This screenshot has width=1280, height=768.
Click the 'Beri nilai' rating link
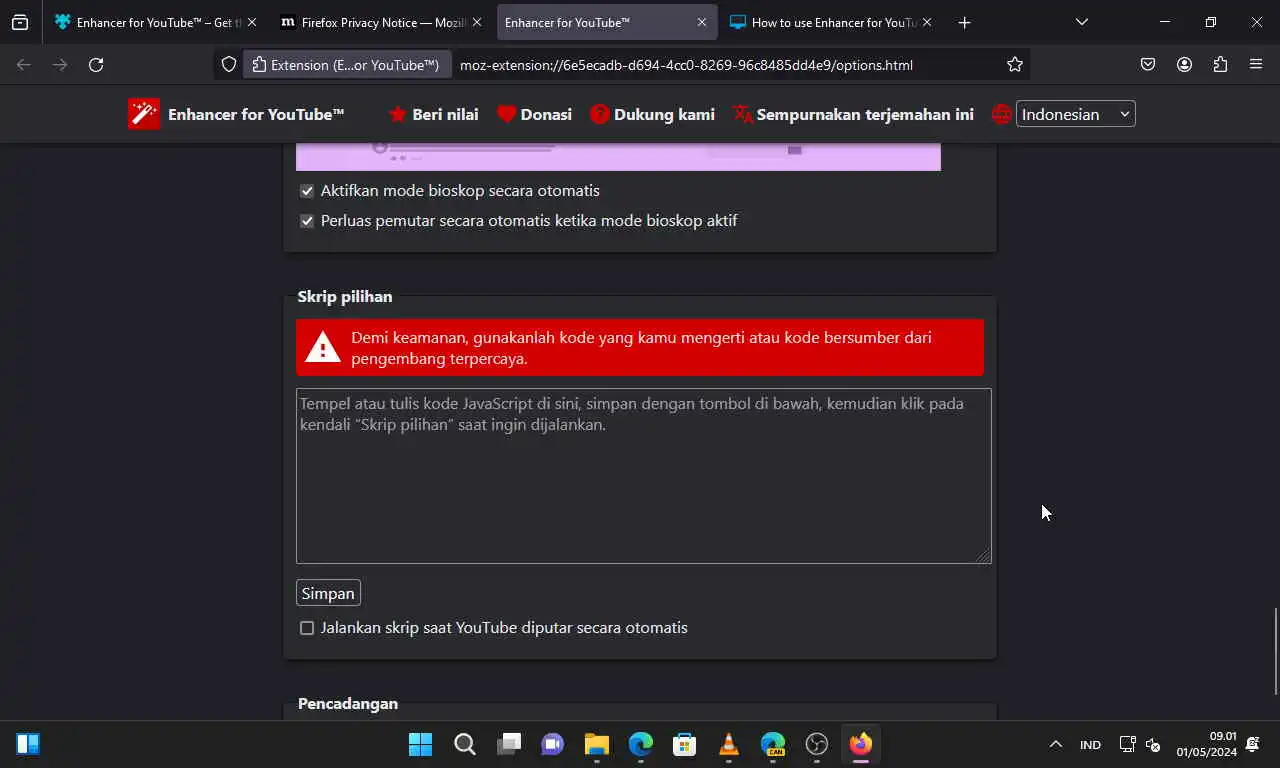(x=433, y=114)
